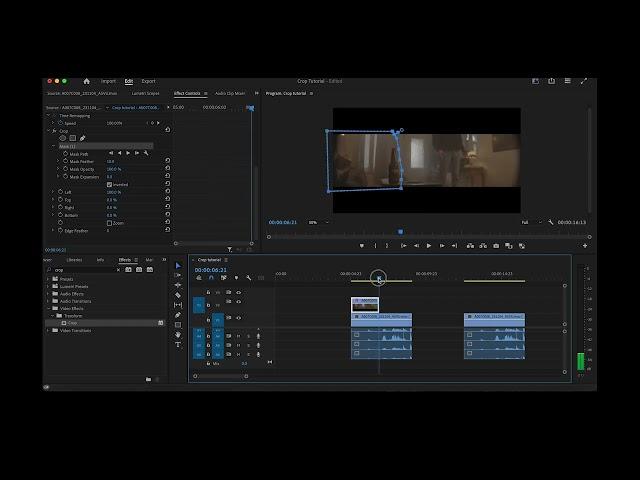This screenshot has height=480, width=640.
Task: Expand the Video Transitions folder
Action: tap(48, 331)
